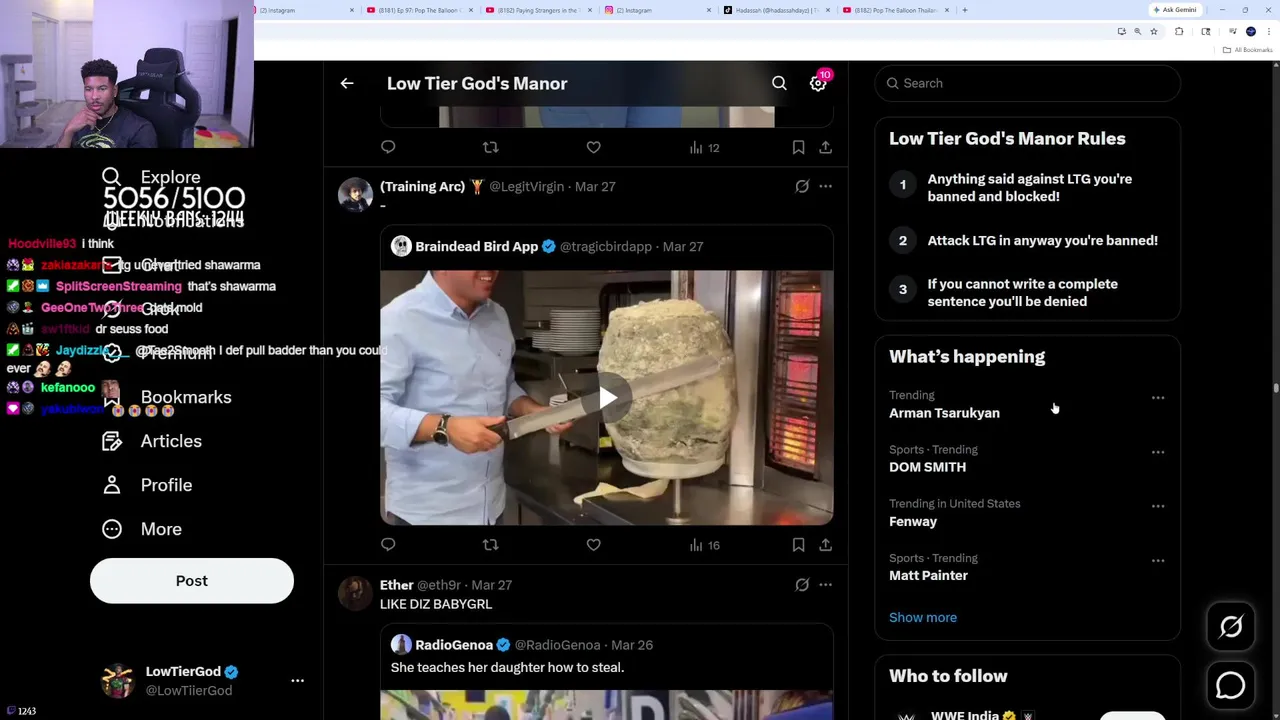Search within the Low Tier God's Manor community
The width and height of the screenshot is (1280, 720).
point(779,84)
